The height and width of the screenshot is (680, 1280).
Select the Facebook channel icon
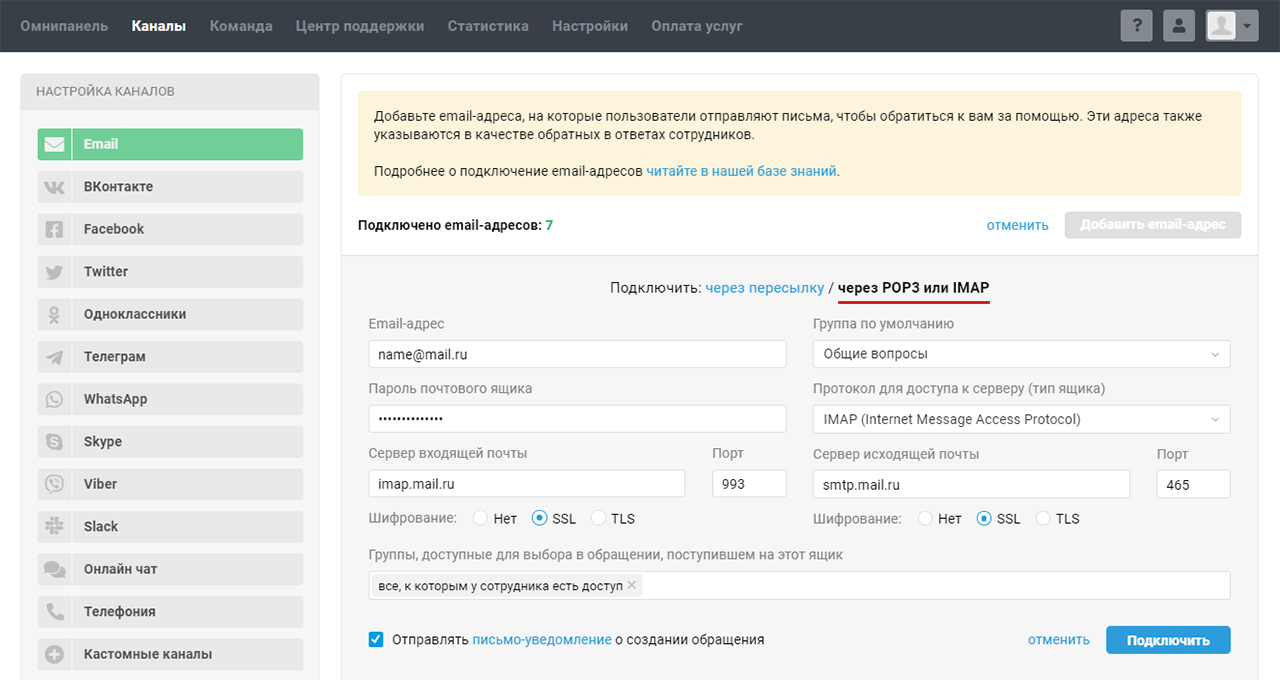coord(54,229)
